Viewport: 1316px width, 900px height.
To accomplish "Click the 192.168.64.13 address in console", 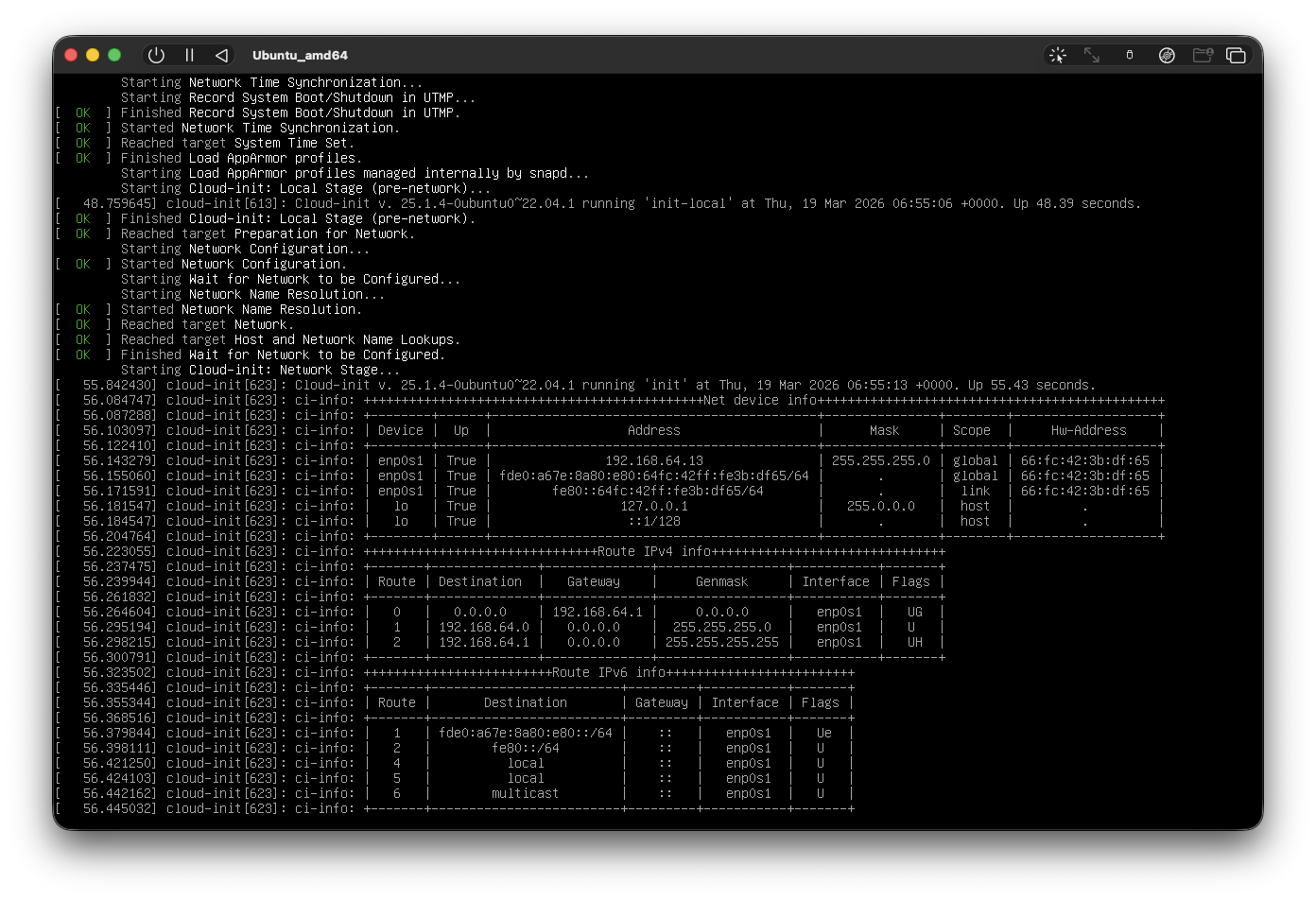I will pos(653,460).
